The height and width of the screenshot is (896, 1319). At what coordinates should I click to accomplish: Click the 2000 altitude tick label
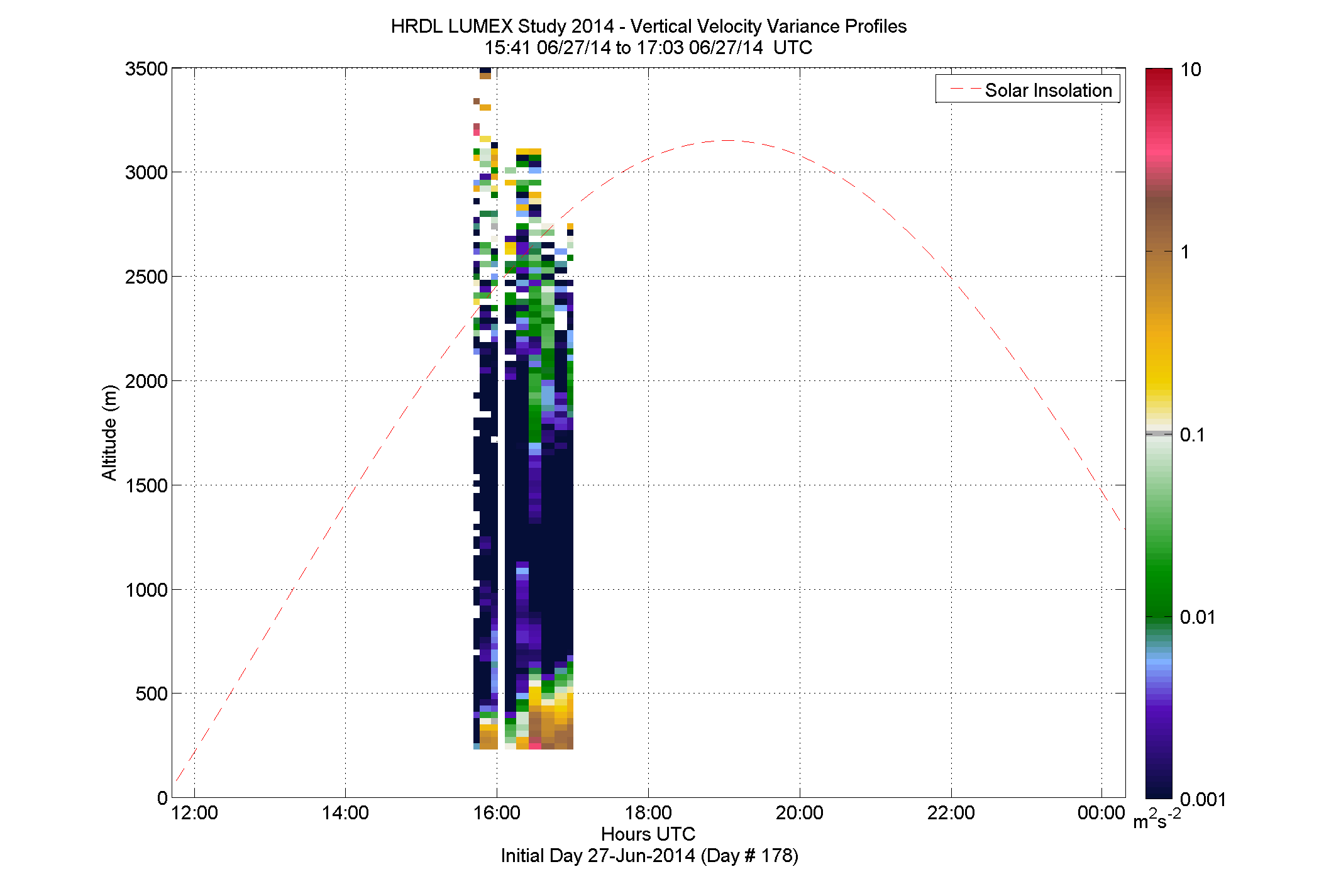pyautogui.click(x=146, y=381)
